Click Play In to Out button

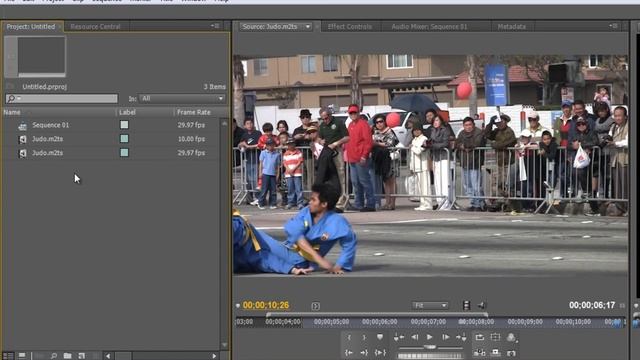coord(380,353)
